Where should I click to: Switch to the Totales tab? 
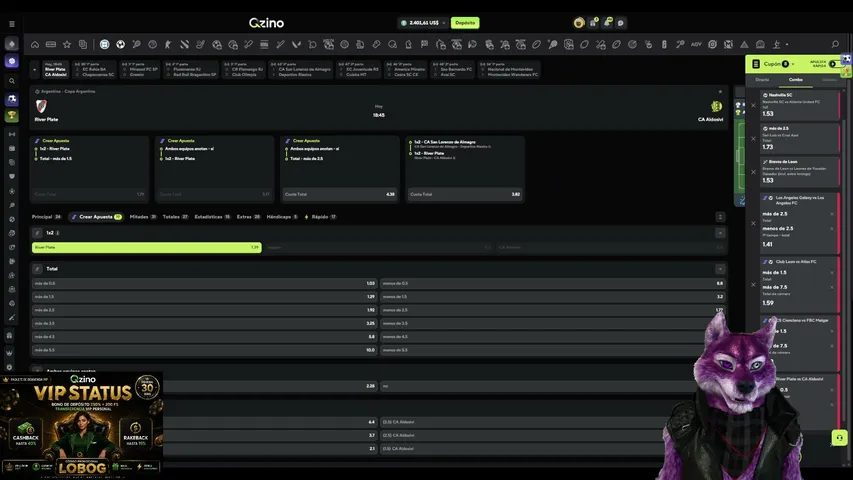(x=175, y=217)
